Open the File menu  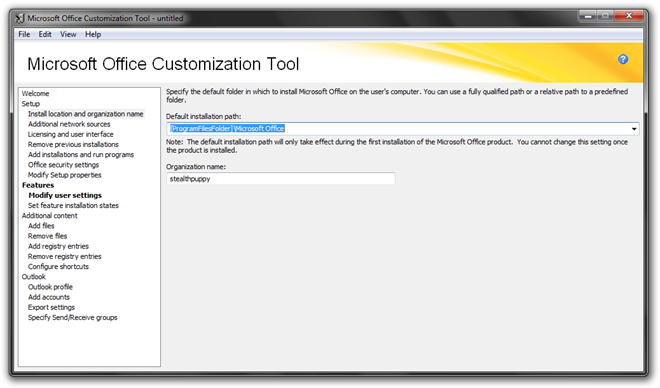pyautogui.click(x=24, y=35)
